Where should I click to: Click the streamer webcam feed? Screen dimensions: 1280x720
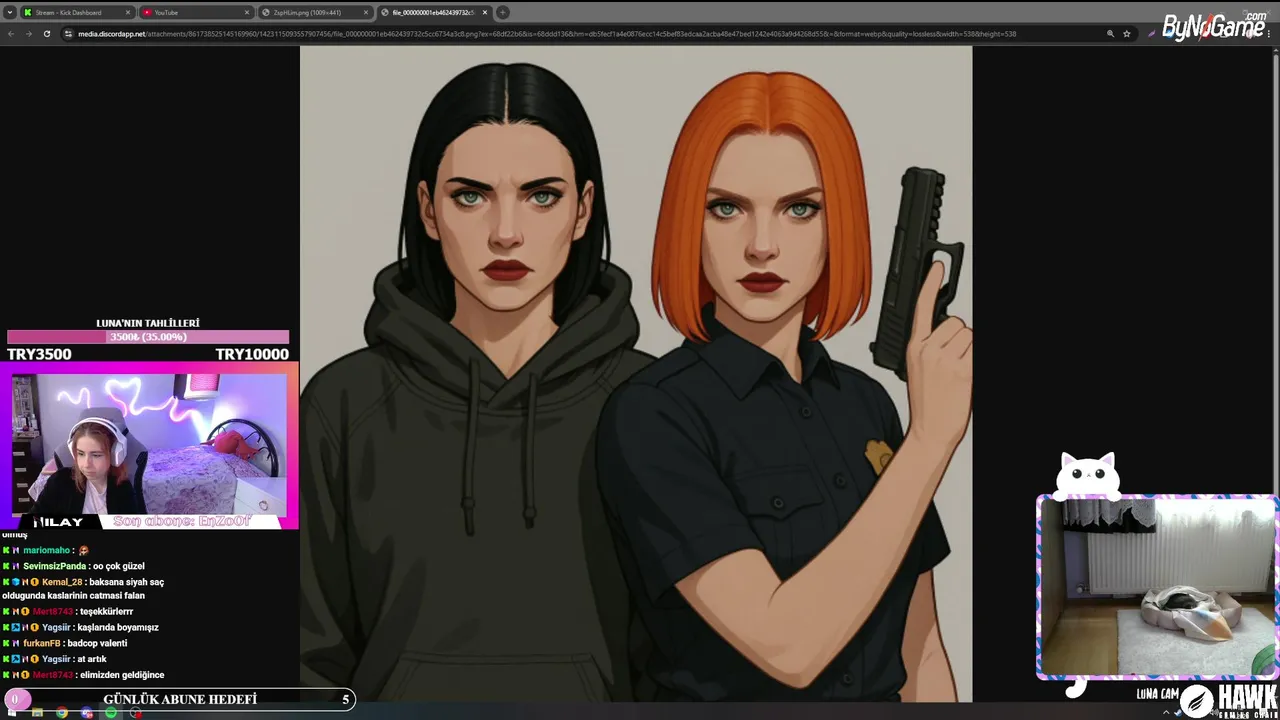pyautogui.click(x=148, y=444)
